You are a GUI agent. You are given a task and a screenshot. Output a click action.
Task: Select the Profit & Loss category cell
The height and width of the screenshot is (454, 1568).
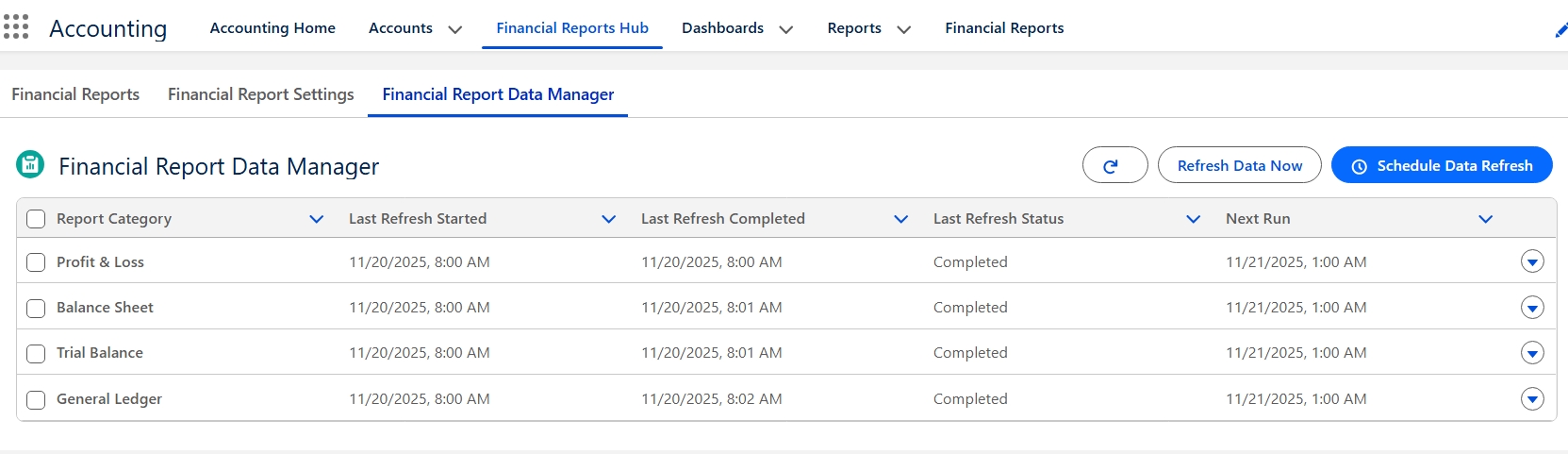(100, 262)
